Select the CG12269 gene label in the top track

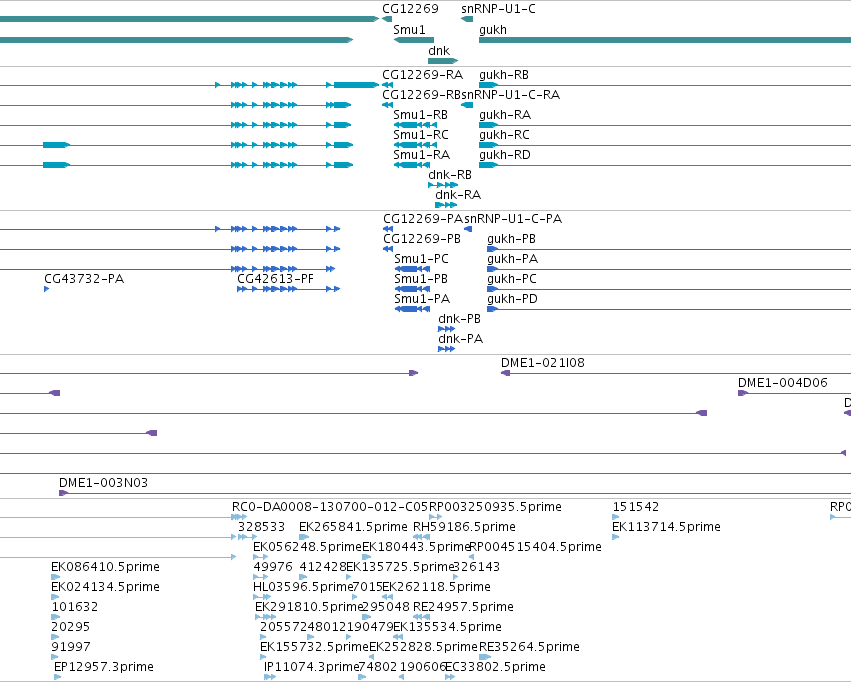[x=410, y=9]
